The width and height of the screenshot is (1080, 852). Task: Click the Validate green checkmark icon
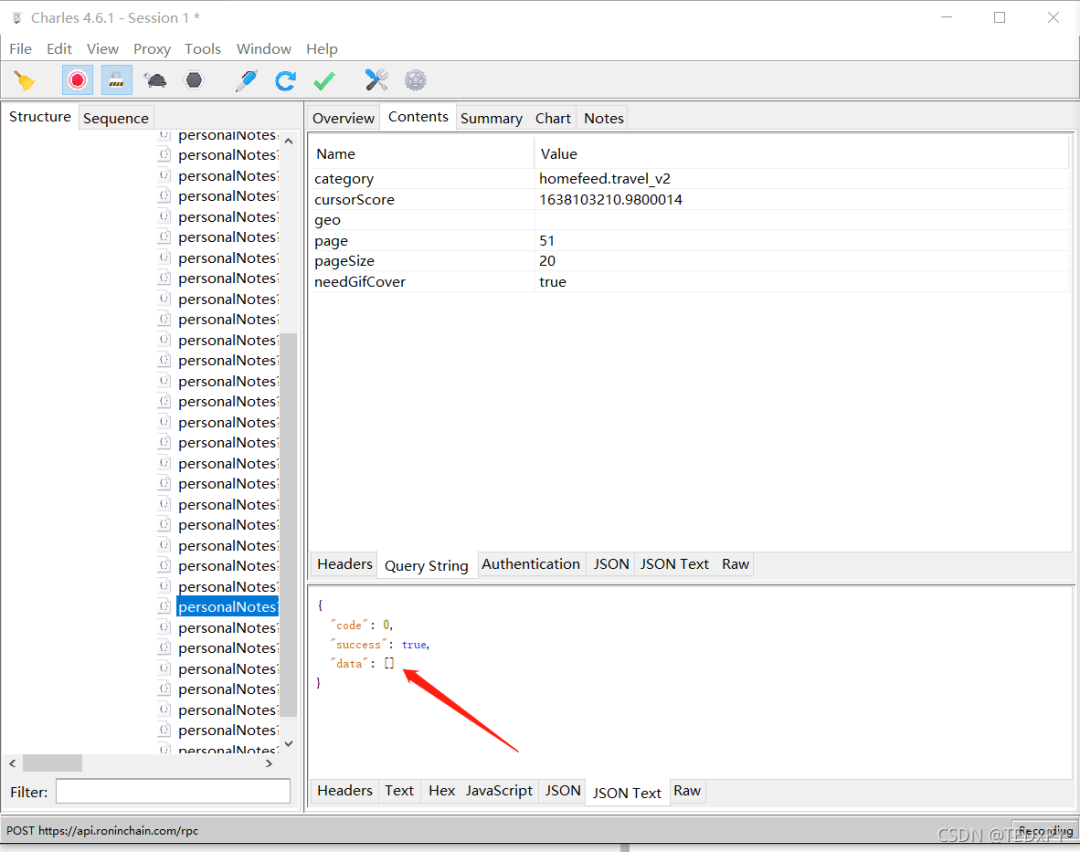click(x=324, y=81)
